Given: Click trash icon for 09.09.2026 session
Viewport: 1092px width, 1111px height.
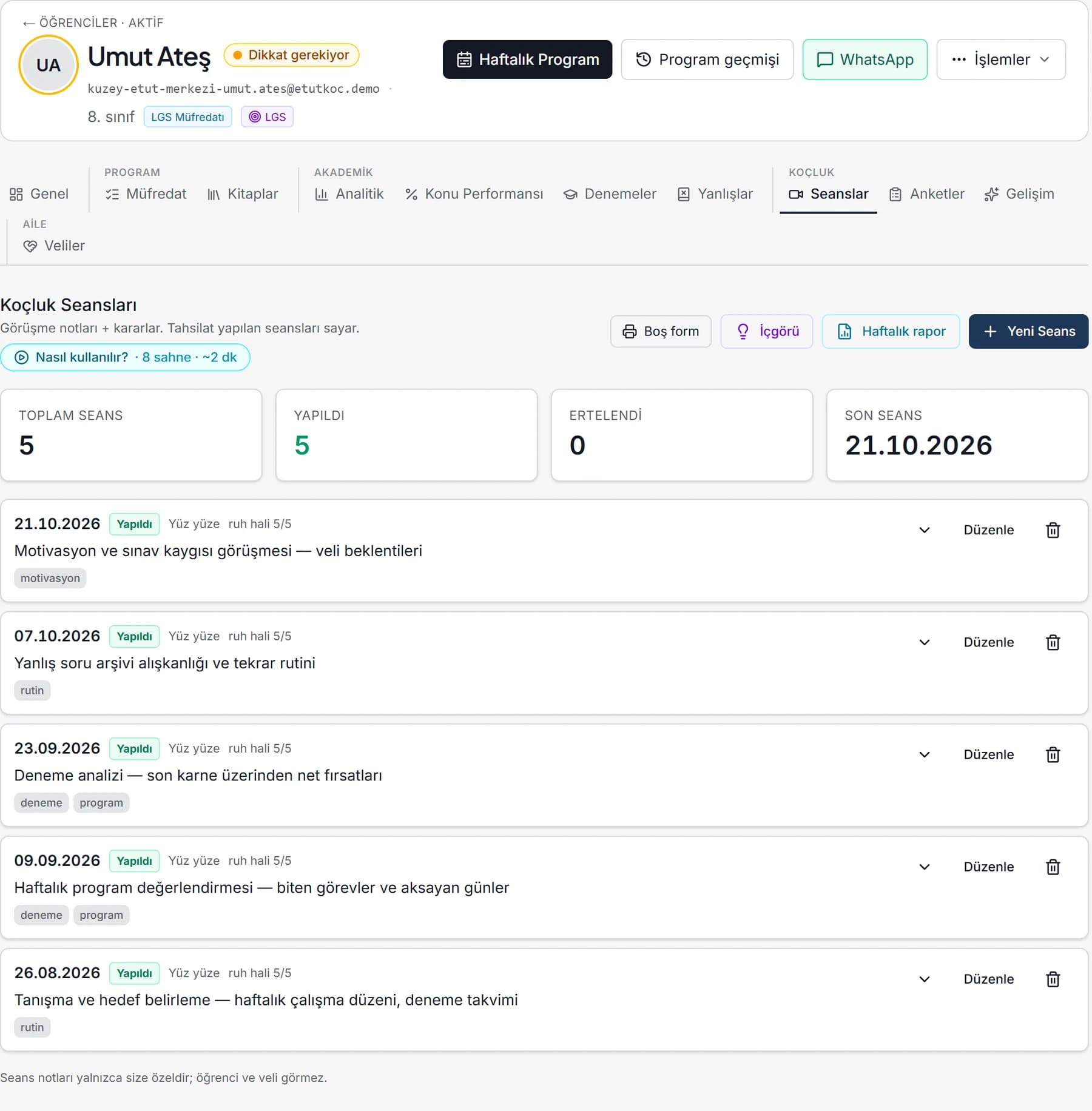Looking at the screenshot, I should 1053,867.
